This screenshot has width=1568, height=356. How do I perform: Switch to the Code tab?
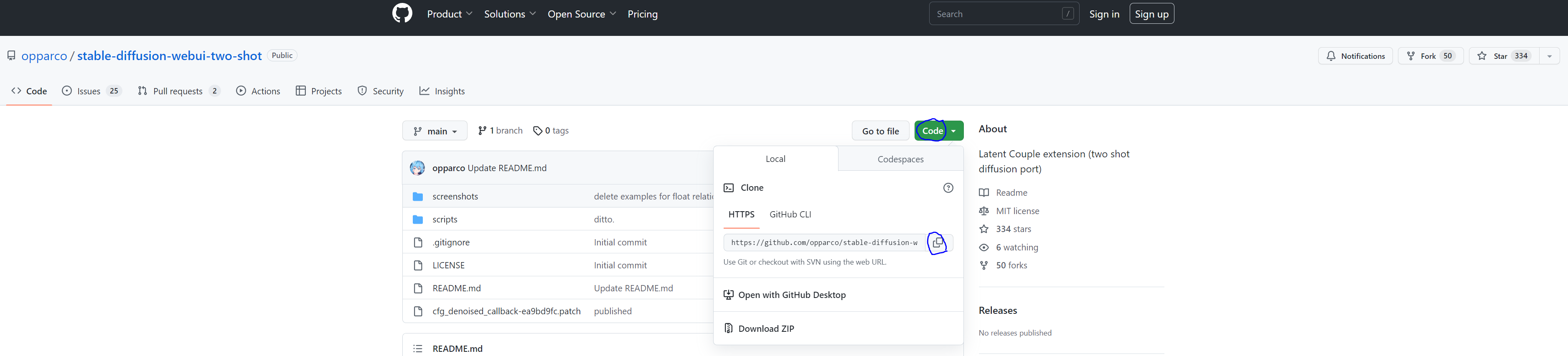click(29, 91)
